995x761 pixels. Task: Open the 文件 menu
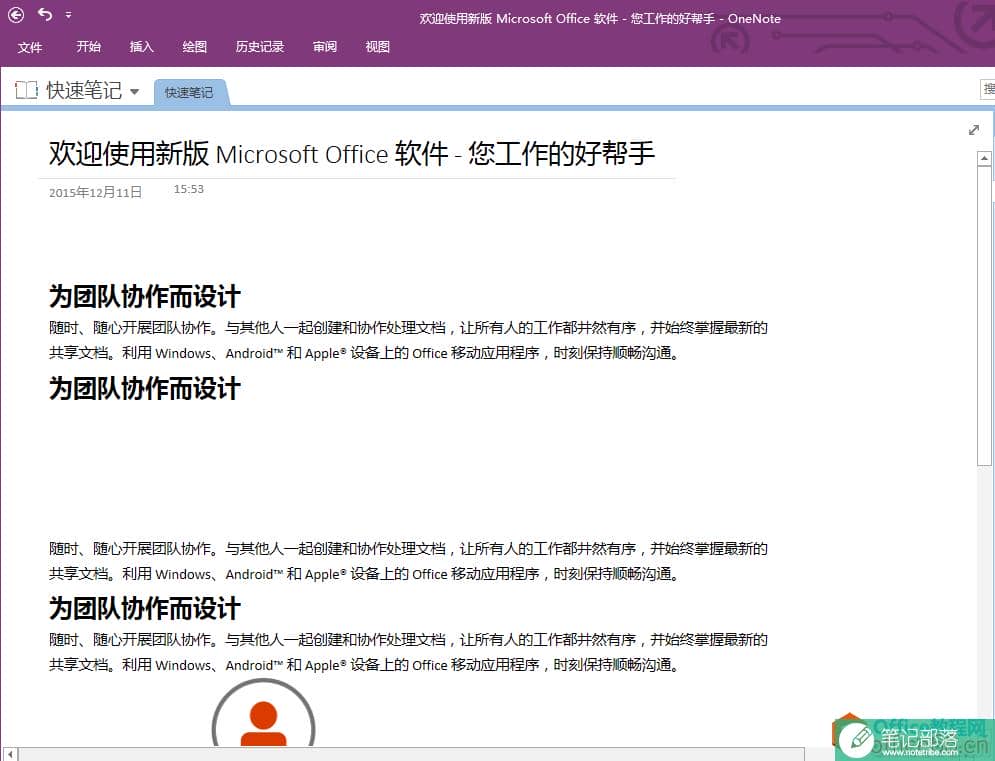[30, 47]
